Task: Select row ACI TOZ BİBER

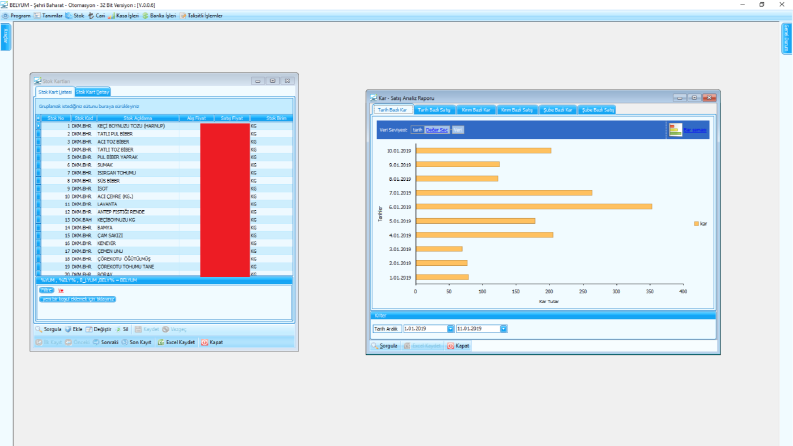Action: click(164, 142)
